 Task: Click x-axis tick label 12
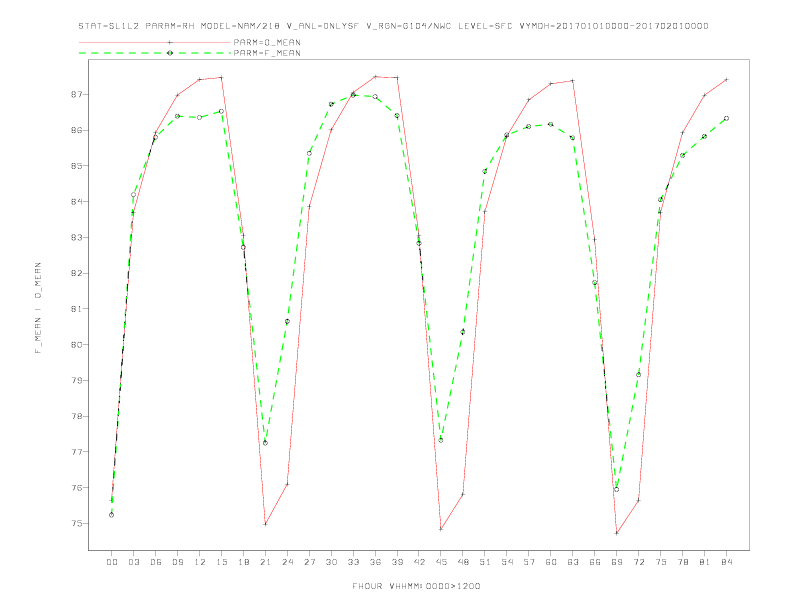(200, 562)
